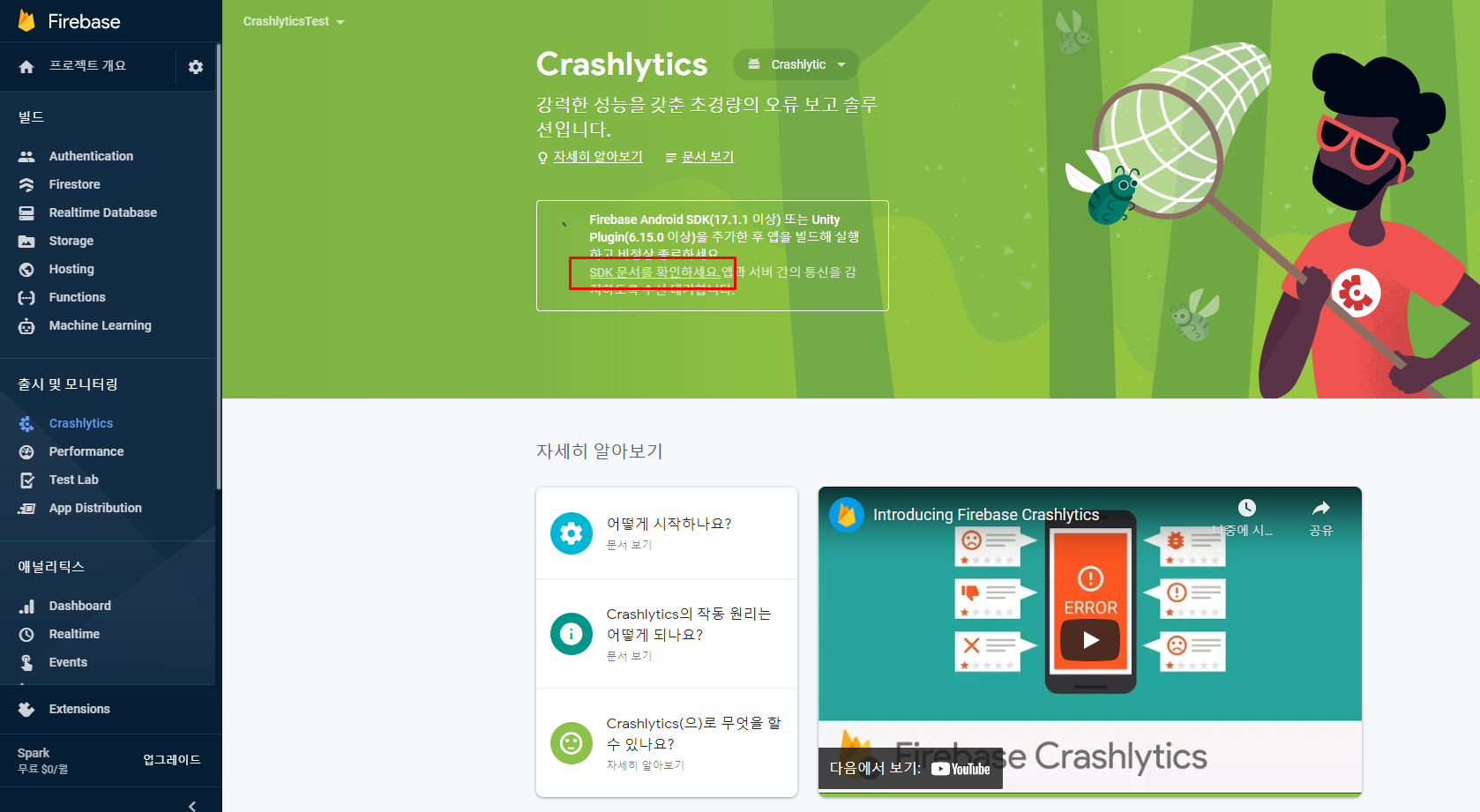This screenshot has height=812, width=1480.
Task: Expand the CrashlyticsTest project dropdown
Action: (x=294, y=21)
